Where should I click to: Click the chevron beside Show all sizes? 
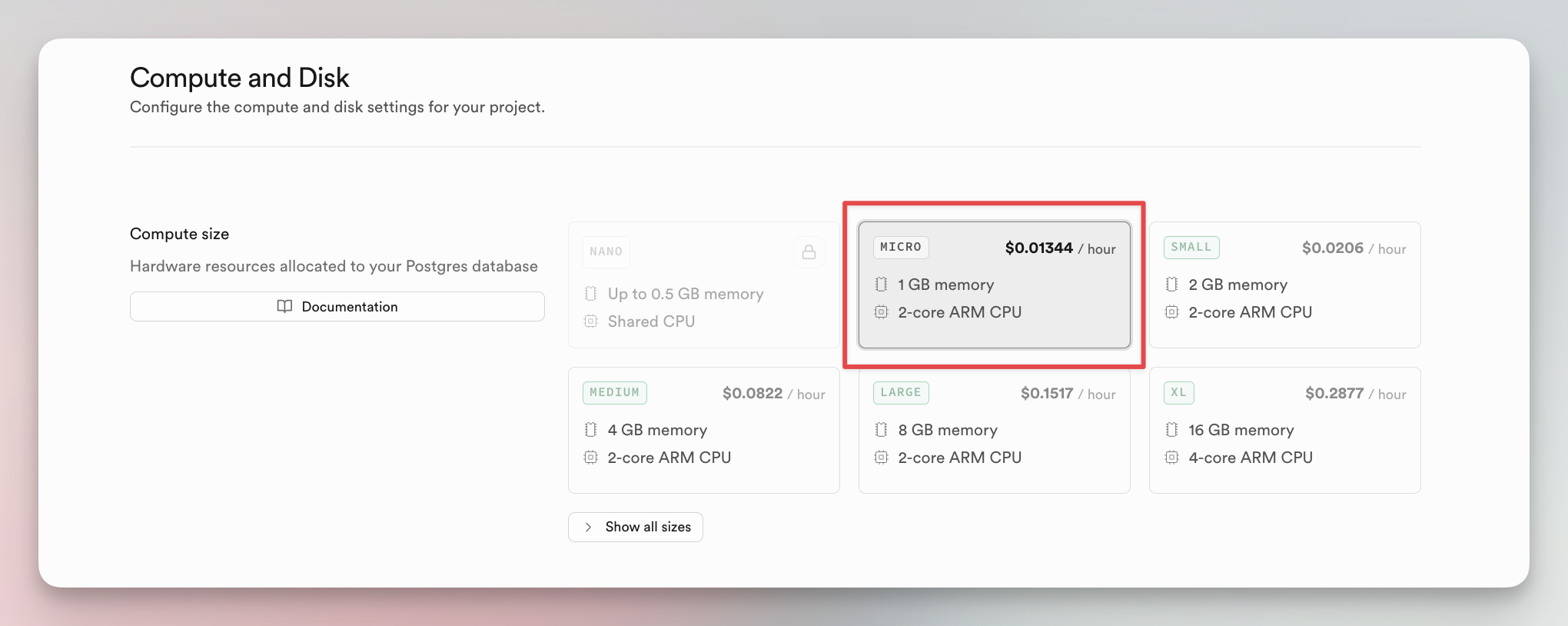click(588, 527)
